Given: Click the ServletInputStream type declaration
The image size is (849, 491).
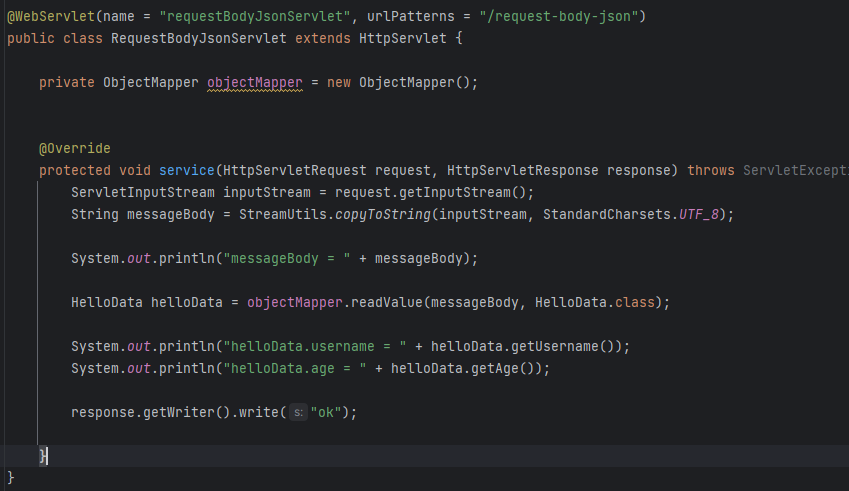Looking at the screenshot, I should point(143,193).
